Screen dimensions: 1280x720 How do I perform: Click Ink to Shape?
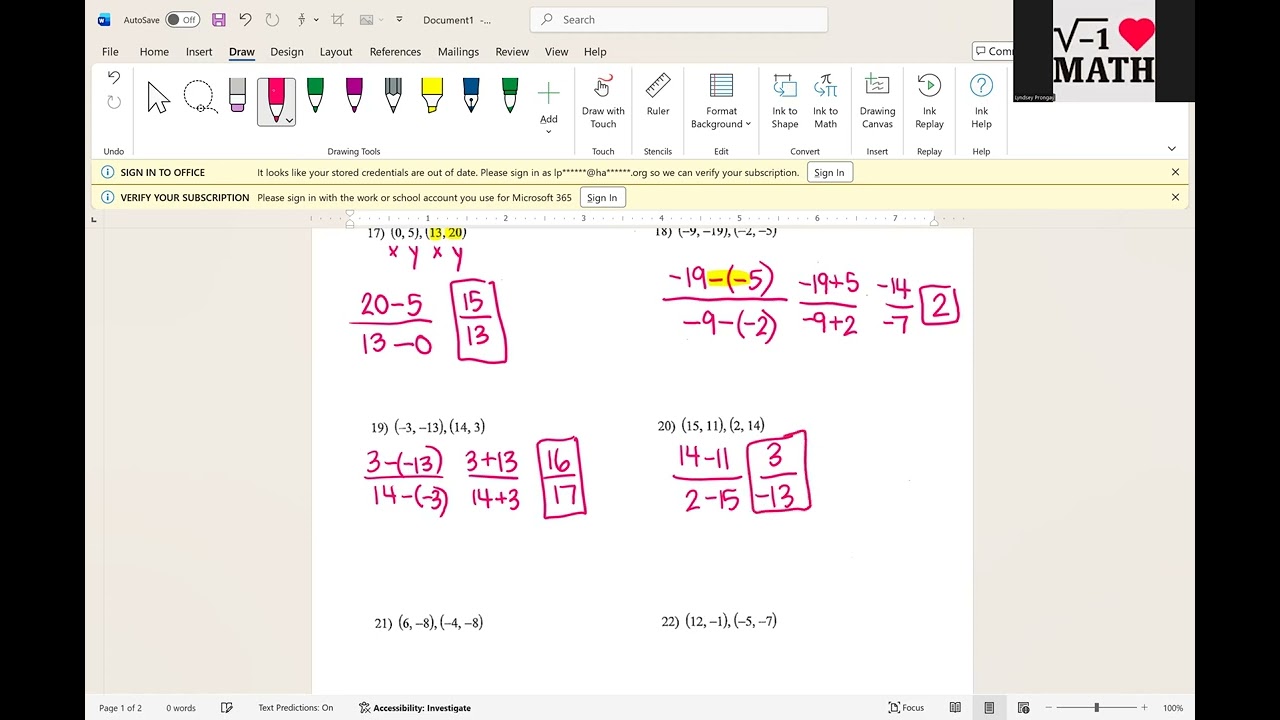785,102
